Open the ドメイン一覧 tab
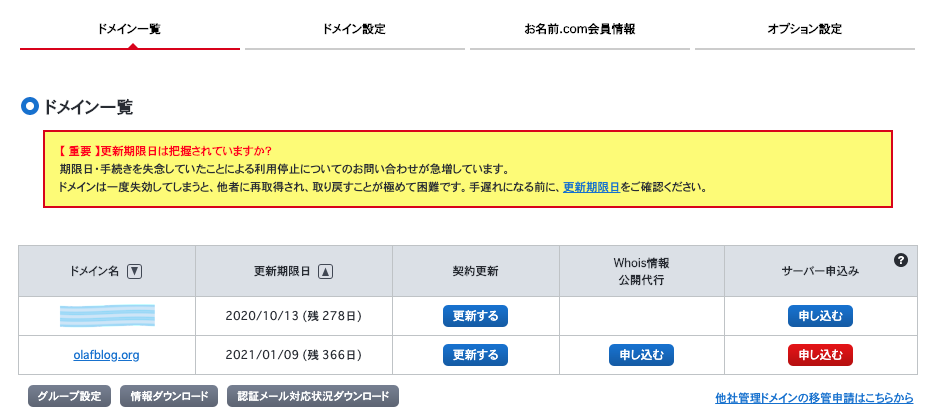The width and height of the screenshot is (933, 416). click(x=129, y=29)
